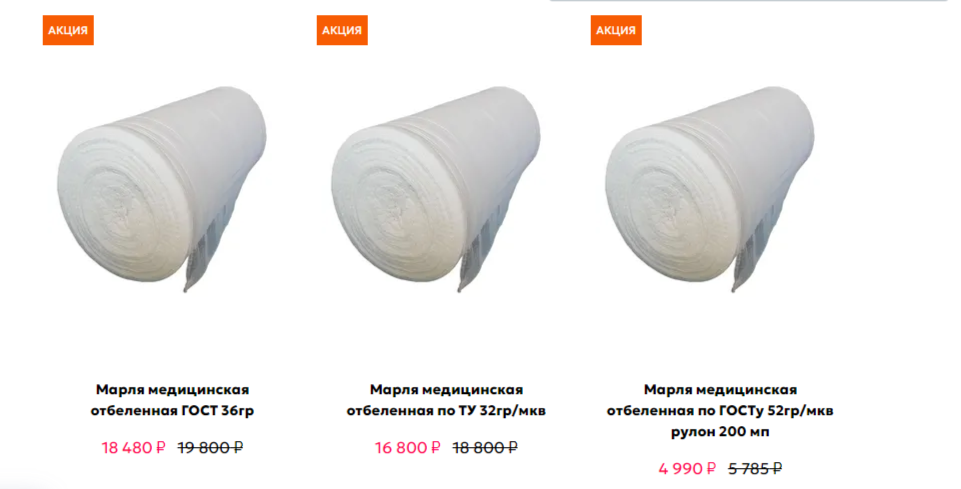961x489 pixels.
Task: Click the 16 800 ₽ sale price
Action: (408, 448)
